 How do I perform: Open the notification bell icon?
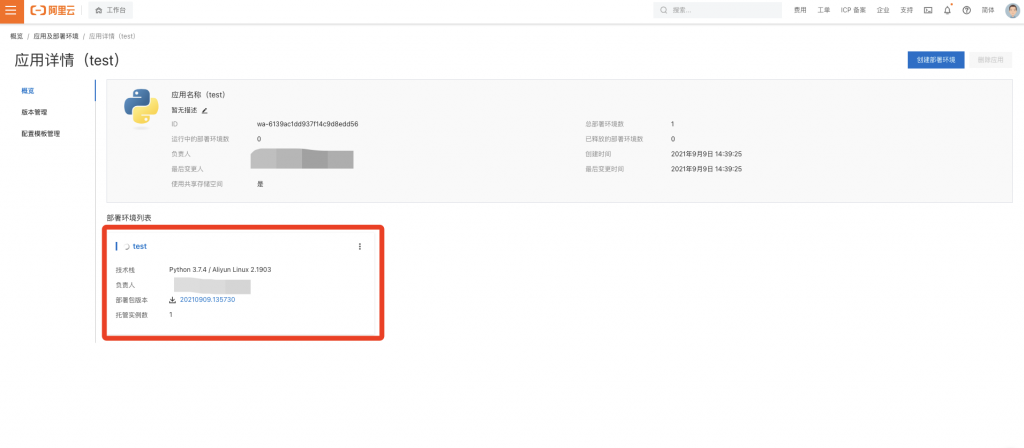(948, 10)
